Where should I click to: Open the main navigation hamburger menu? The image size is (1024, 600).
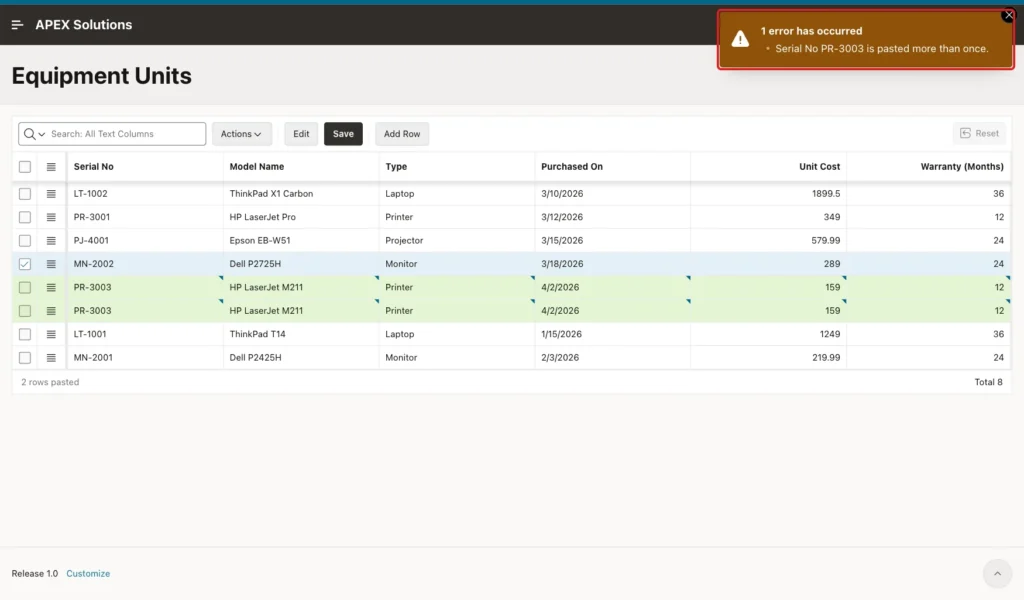(x=18, y=25)
